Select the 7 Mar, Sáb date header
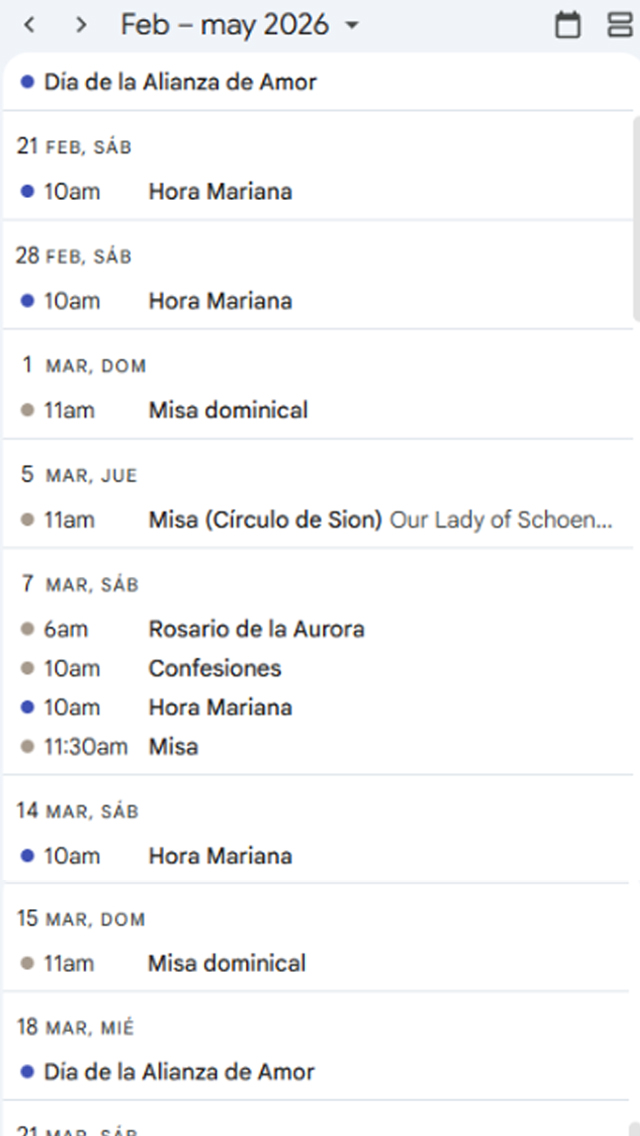 click(79, 584)
